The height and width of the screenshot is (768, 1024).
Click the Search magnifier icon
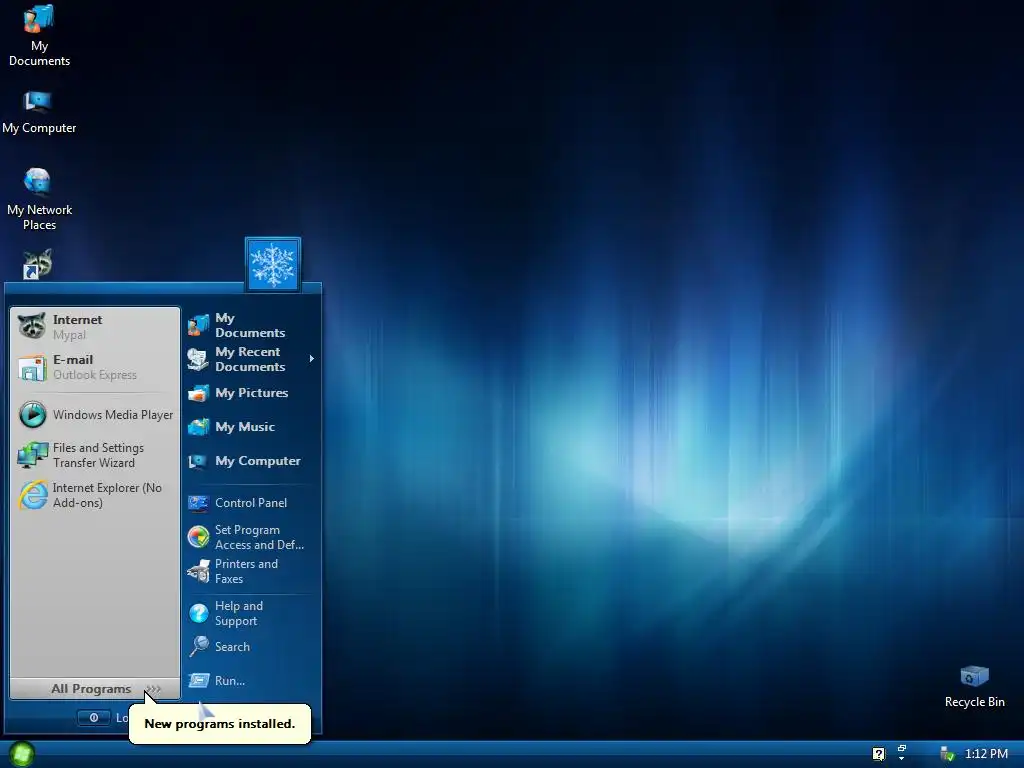(x=198, y=647)
